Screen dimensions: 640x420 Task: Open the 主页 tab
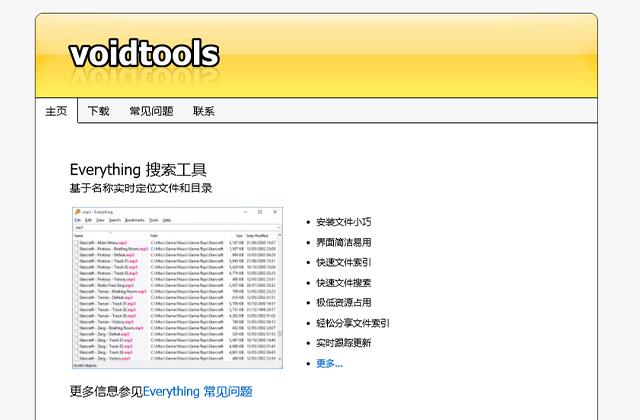click(56, 111)
